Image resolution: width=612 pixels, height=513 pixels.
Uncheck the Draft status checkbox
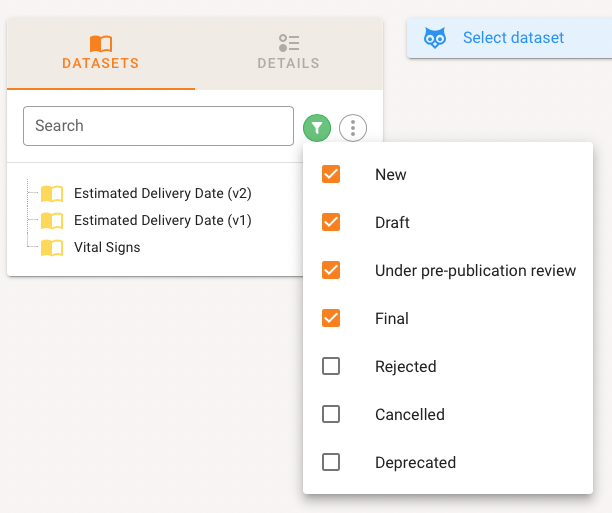331,222
